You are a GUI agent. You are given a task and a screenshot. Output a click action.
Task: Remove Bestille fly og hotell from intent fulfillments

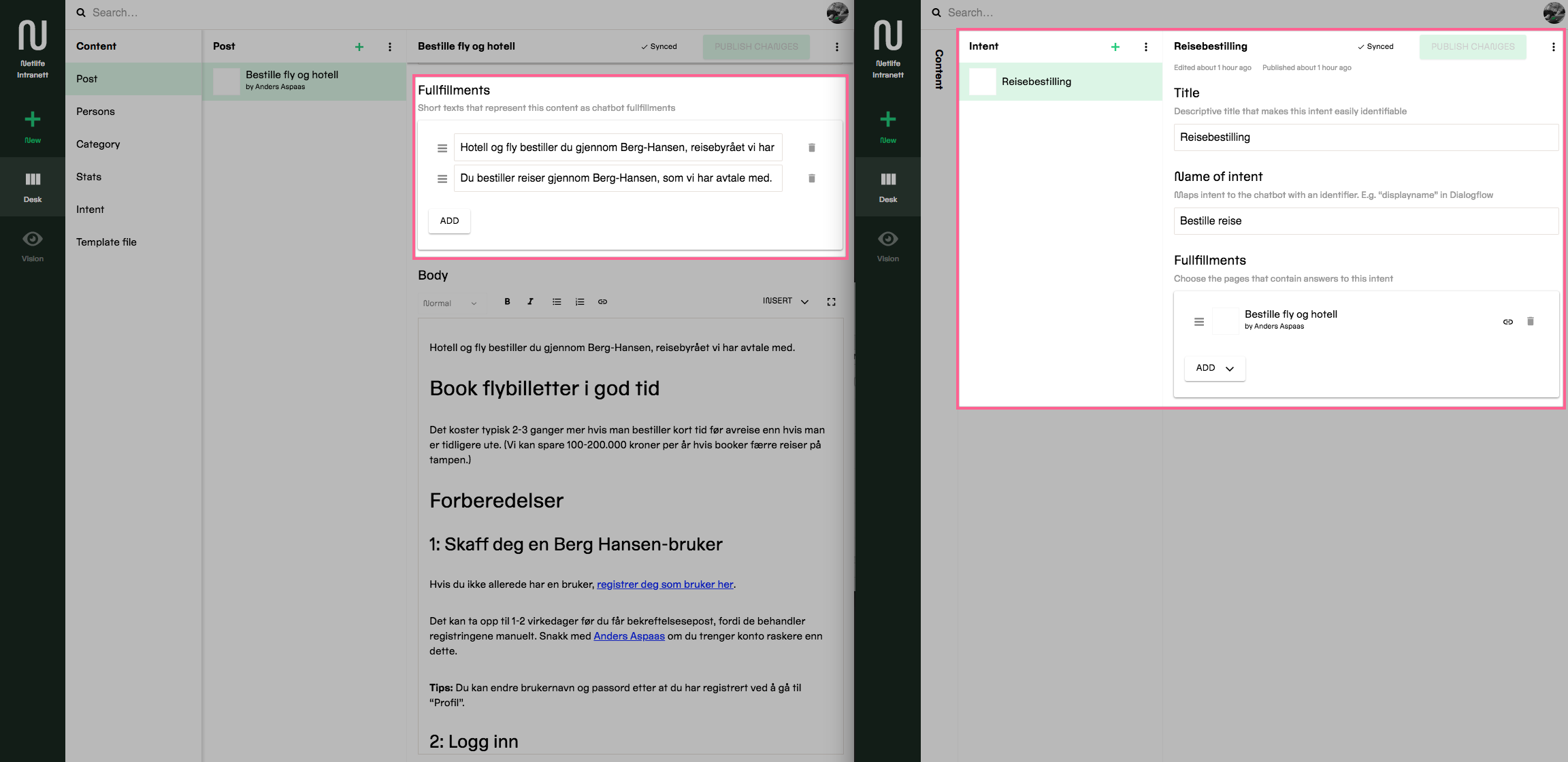tap(1531, 321)
